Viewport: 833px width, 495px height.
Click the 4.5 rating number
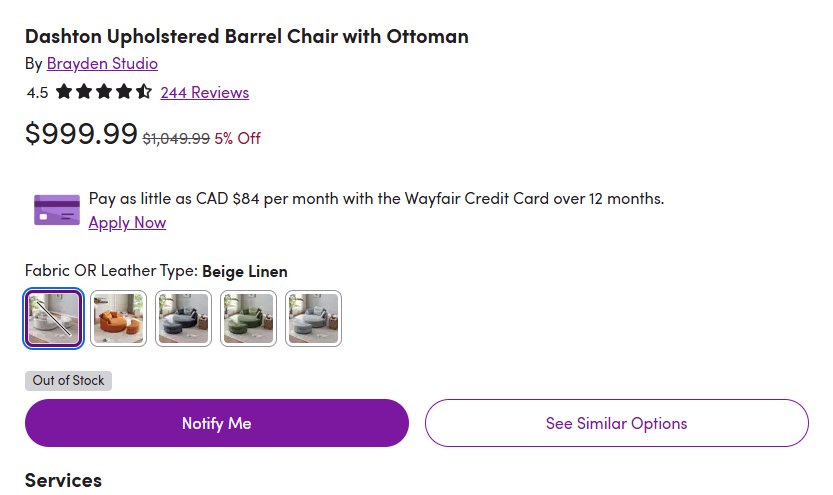(x=37, y=93)
